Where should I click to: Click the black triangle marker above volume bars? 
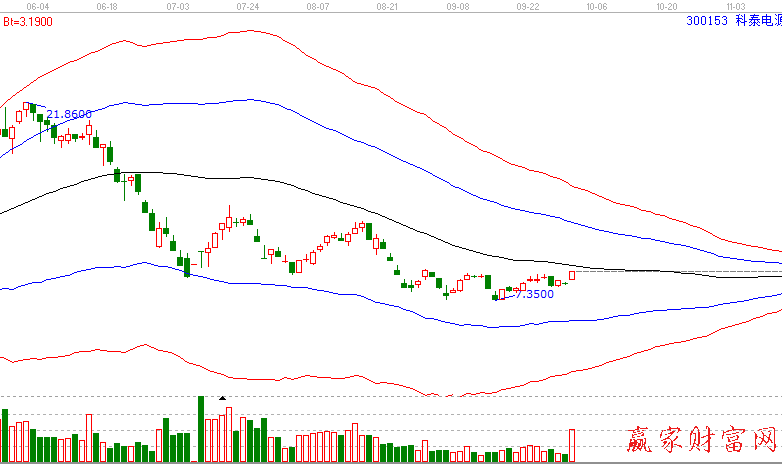(x=222, y=398)
